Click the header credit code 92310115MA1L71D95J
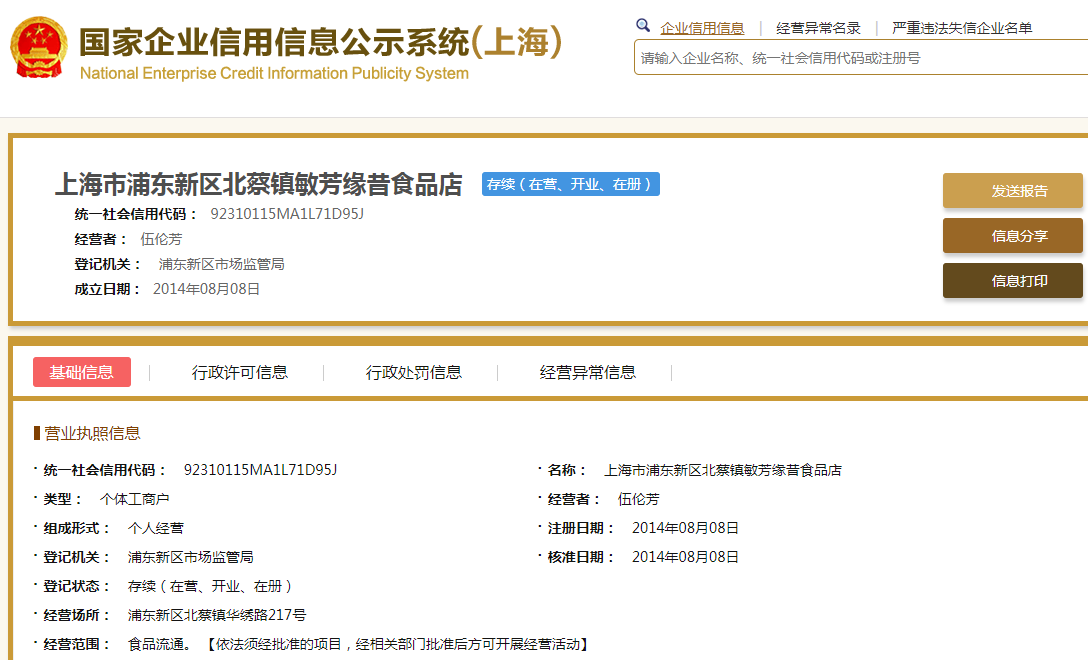 click(287, 214)
